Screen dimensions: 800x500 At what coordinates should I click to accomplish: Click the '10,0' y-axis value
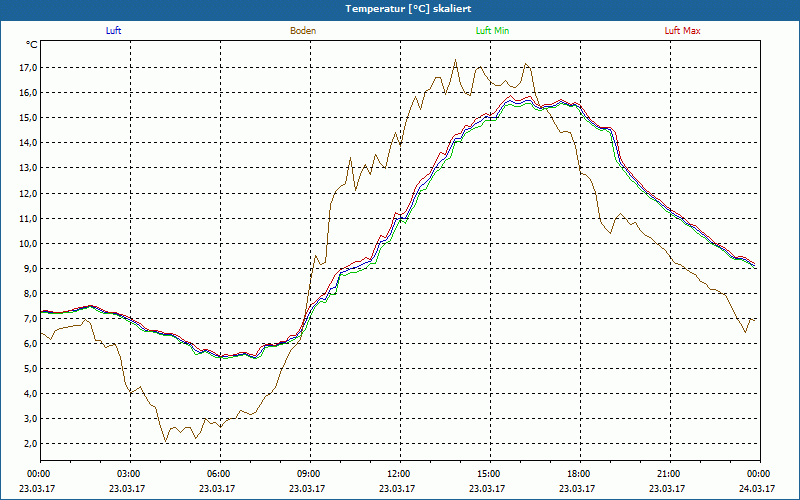29,243
